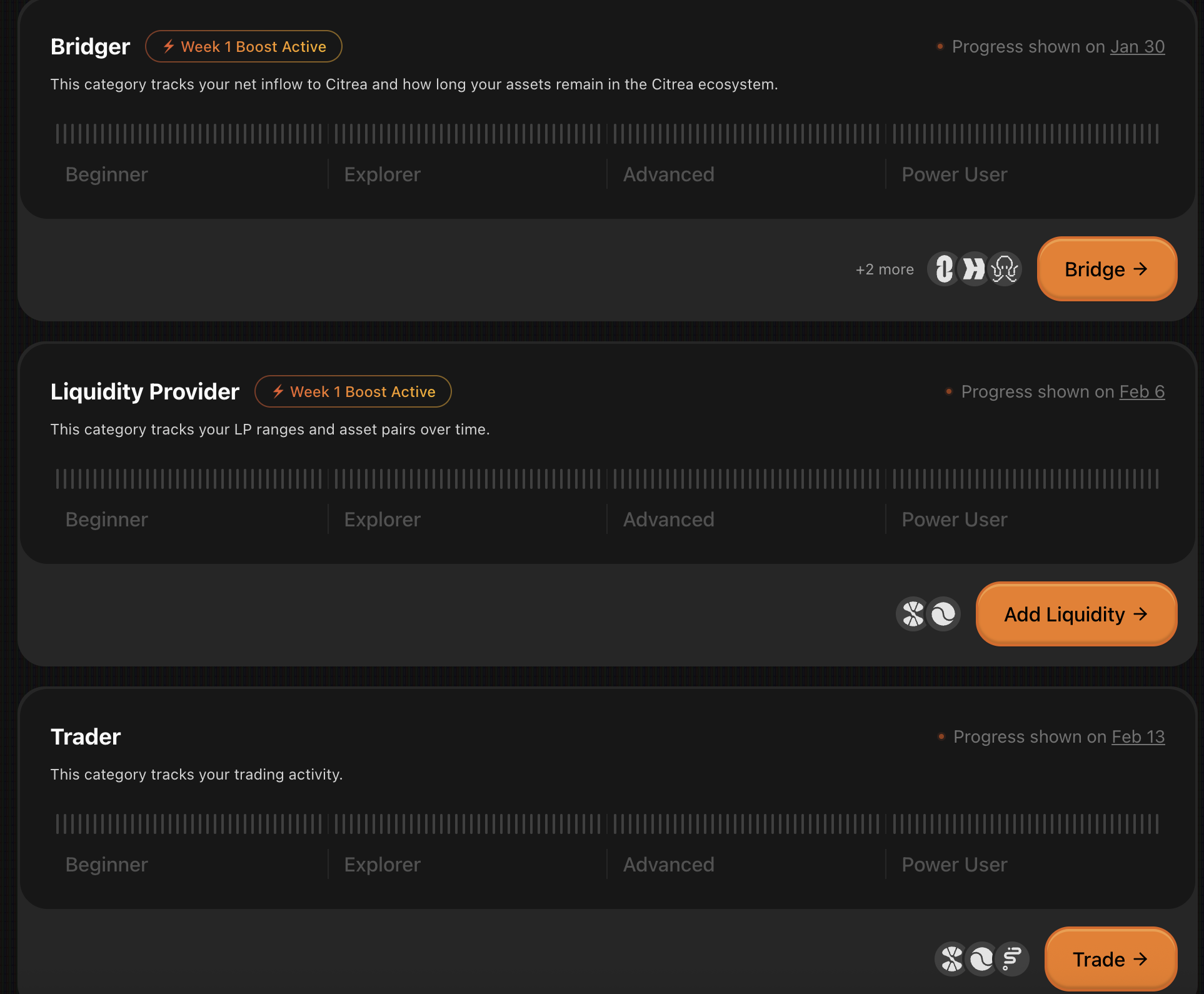Click the pinwheel icon in Trader section
The height and width of the screenshot is (994, 1204).
point(951,959)
